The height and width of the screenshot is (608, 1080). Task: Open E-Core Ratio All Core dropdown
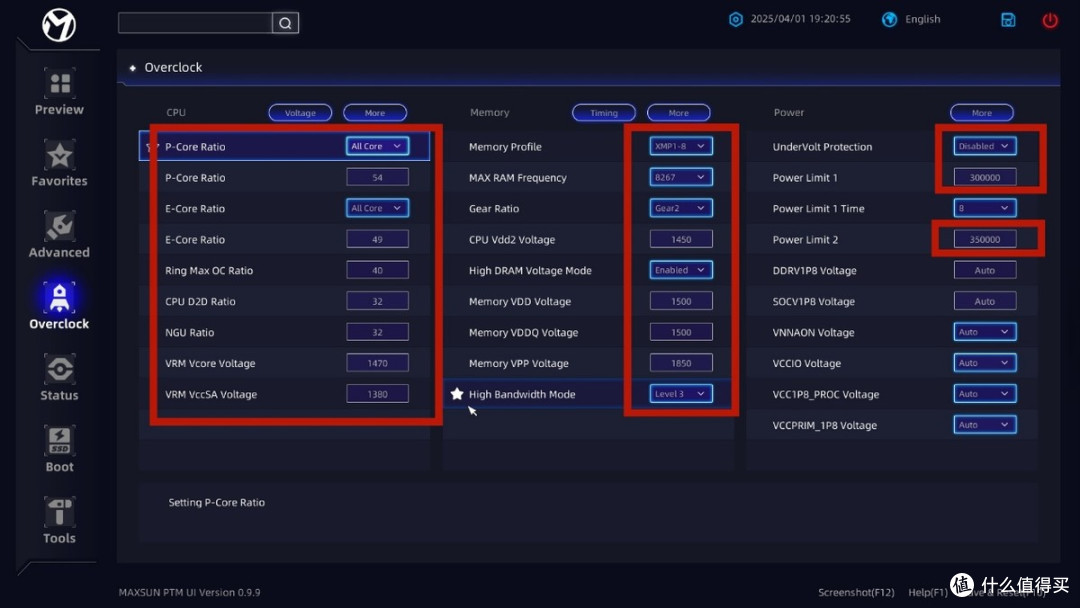pos(377,208)
